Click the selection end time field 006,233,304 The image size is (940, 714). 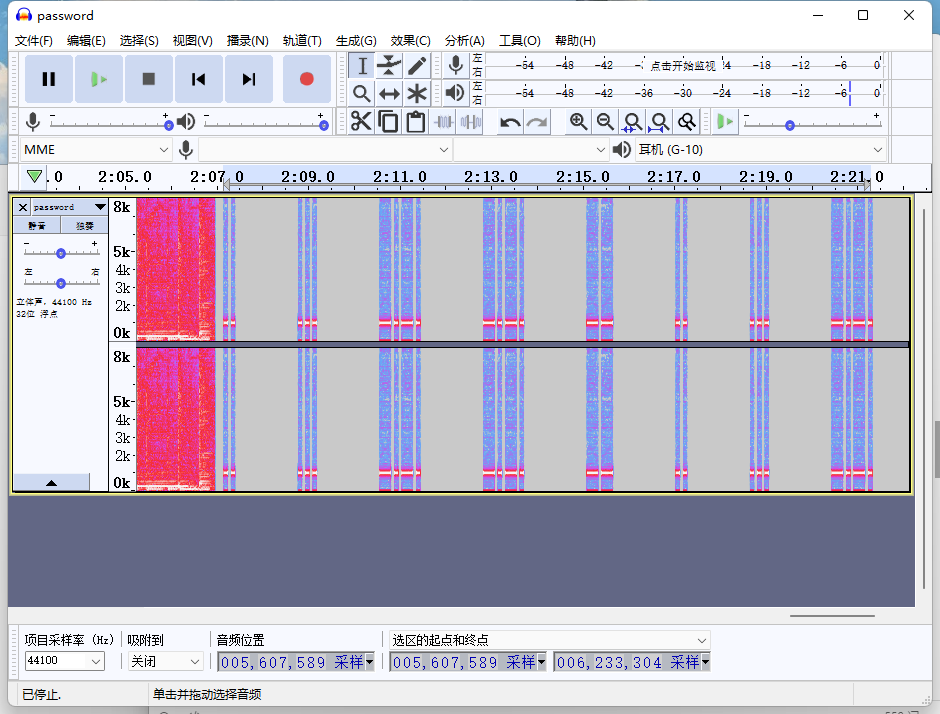coord(631,662)
